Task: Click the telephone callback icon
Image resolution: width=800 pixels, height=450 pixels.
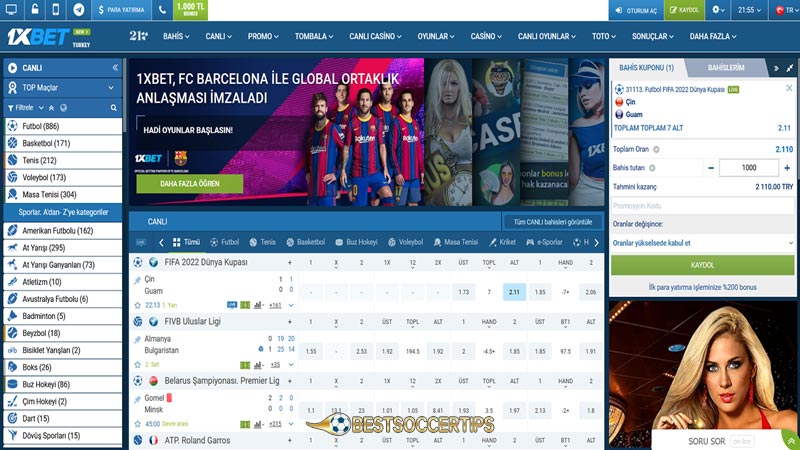Action: (x=162, y=9)
